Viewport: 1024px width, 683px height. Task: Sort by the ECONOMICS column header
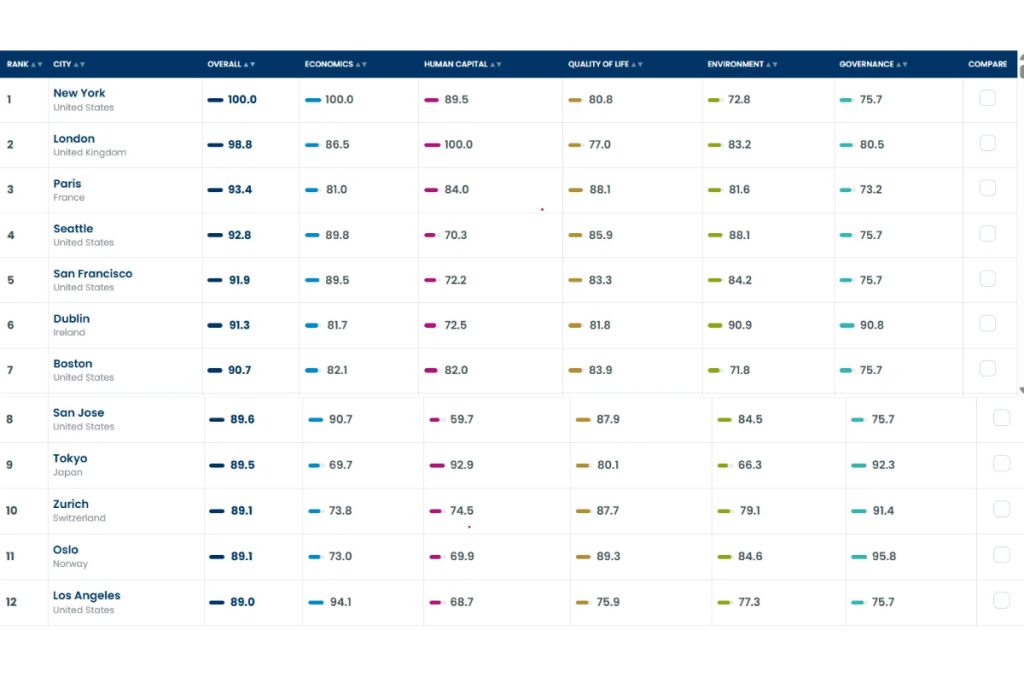click(335, 64)
